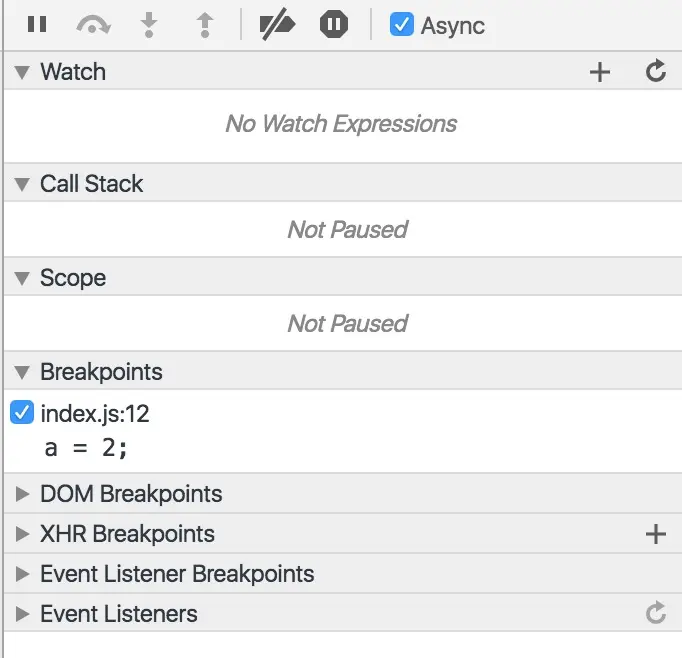Click the breakpoint code line a = 2;
Screen dimensions: 682x658
[87, 447]
